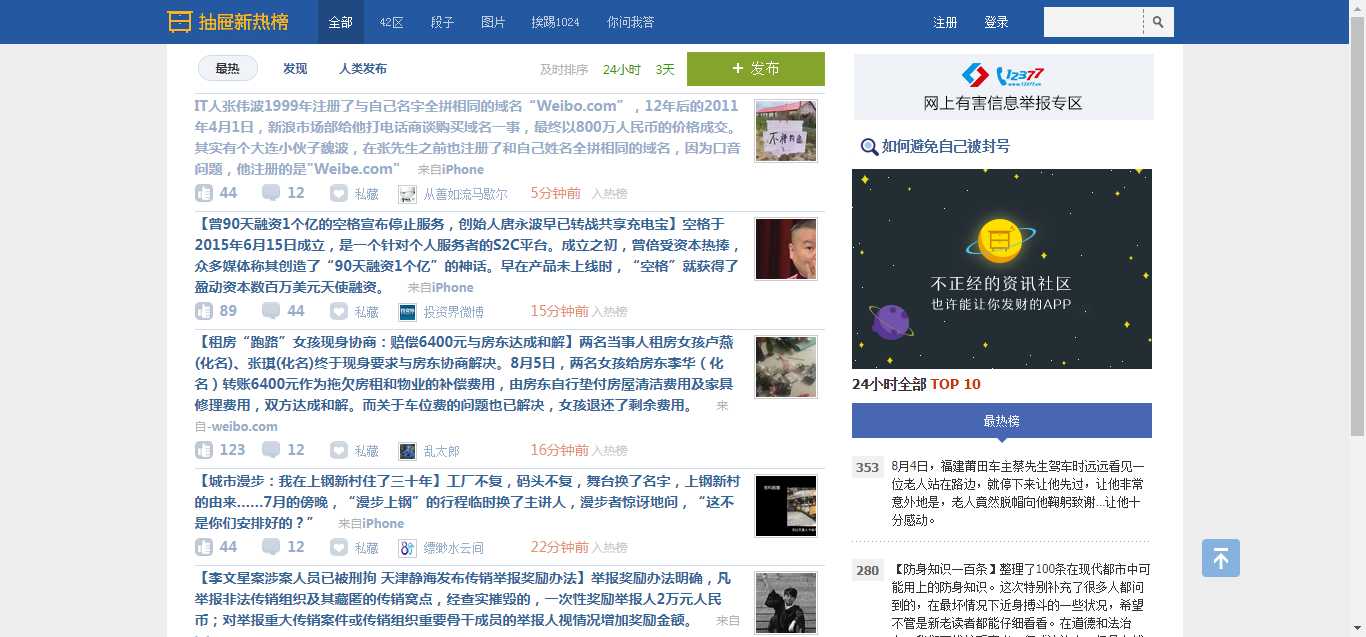Open the 42区 section

[392, 22]
